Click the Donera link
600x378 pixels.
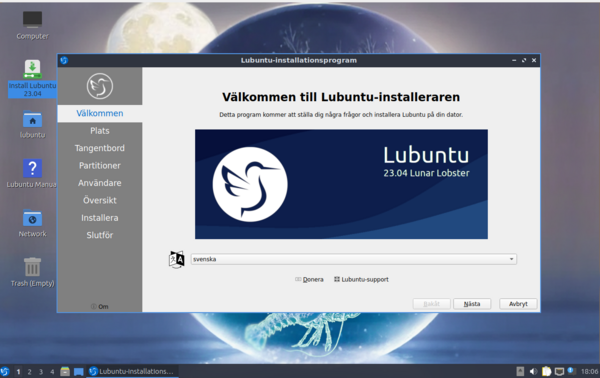pos(309,279)
